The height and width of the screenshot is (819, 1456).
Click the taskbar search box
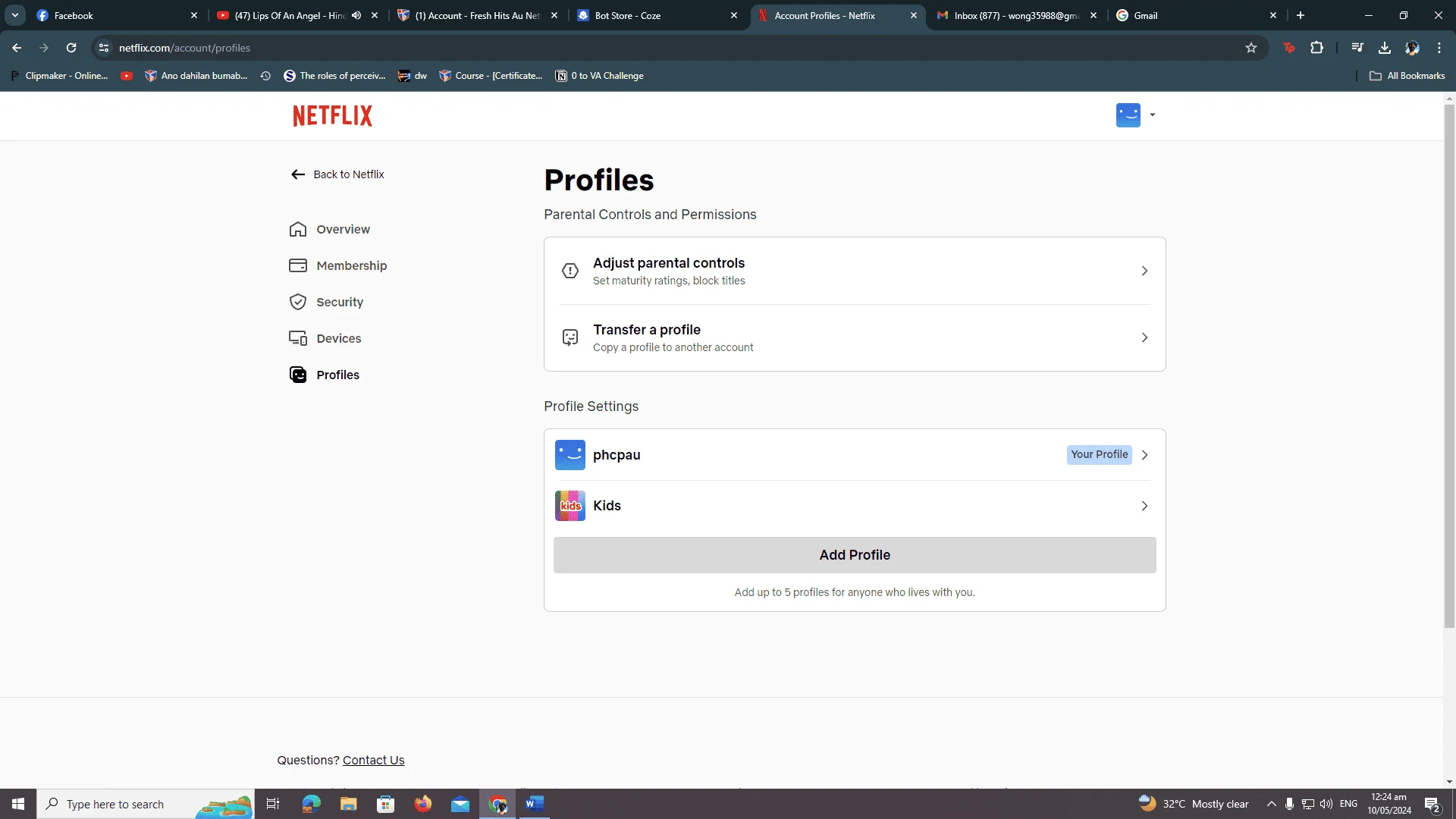click(146, 804)
